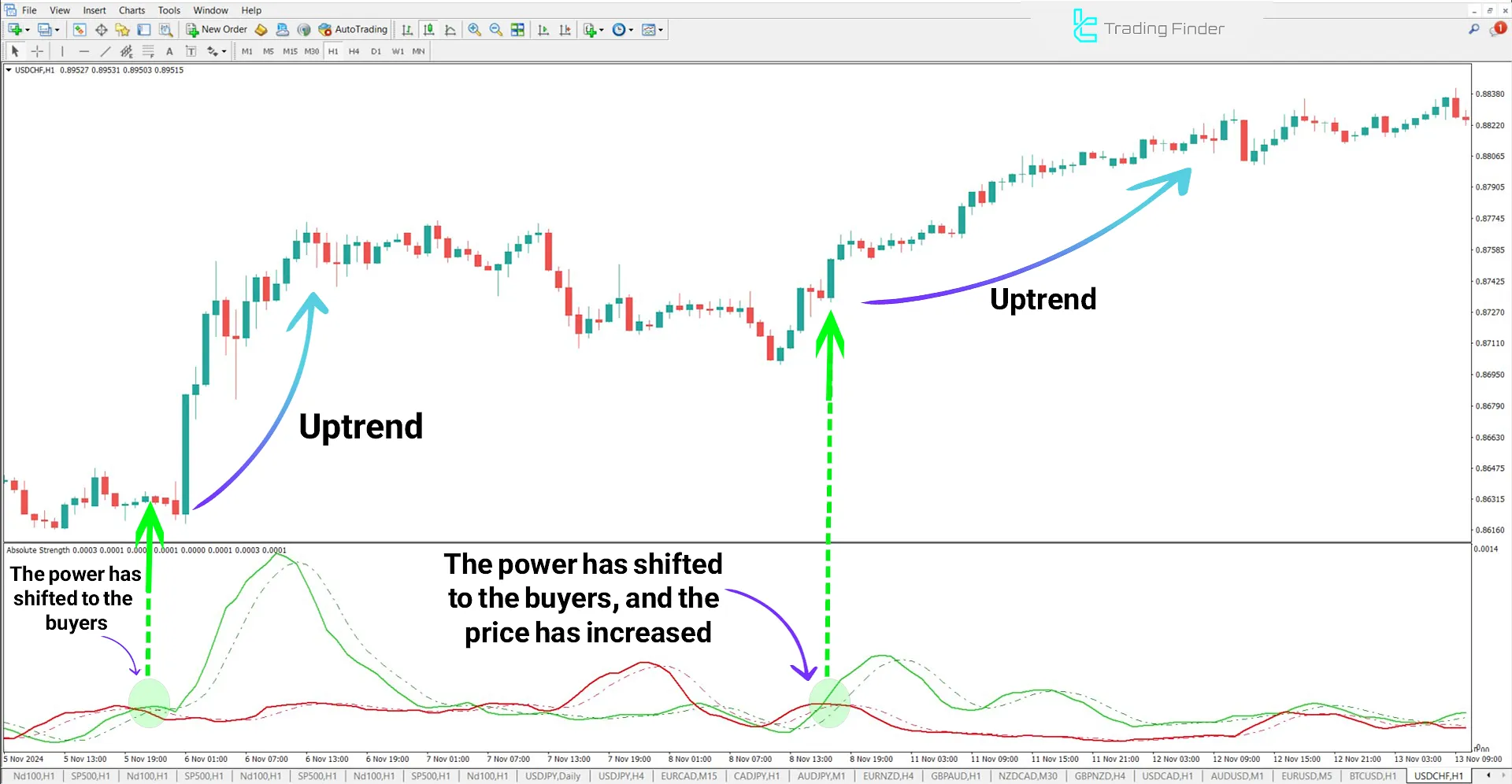
Task: Draw a trendline with the line tool
Action: point(105,51)
